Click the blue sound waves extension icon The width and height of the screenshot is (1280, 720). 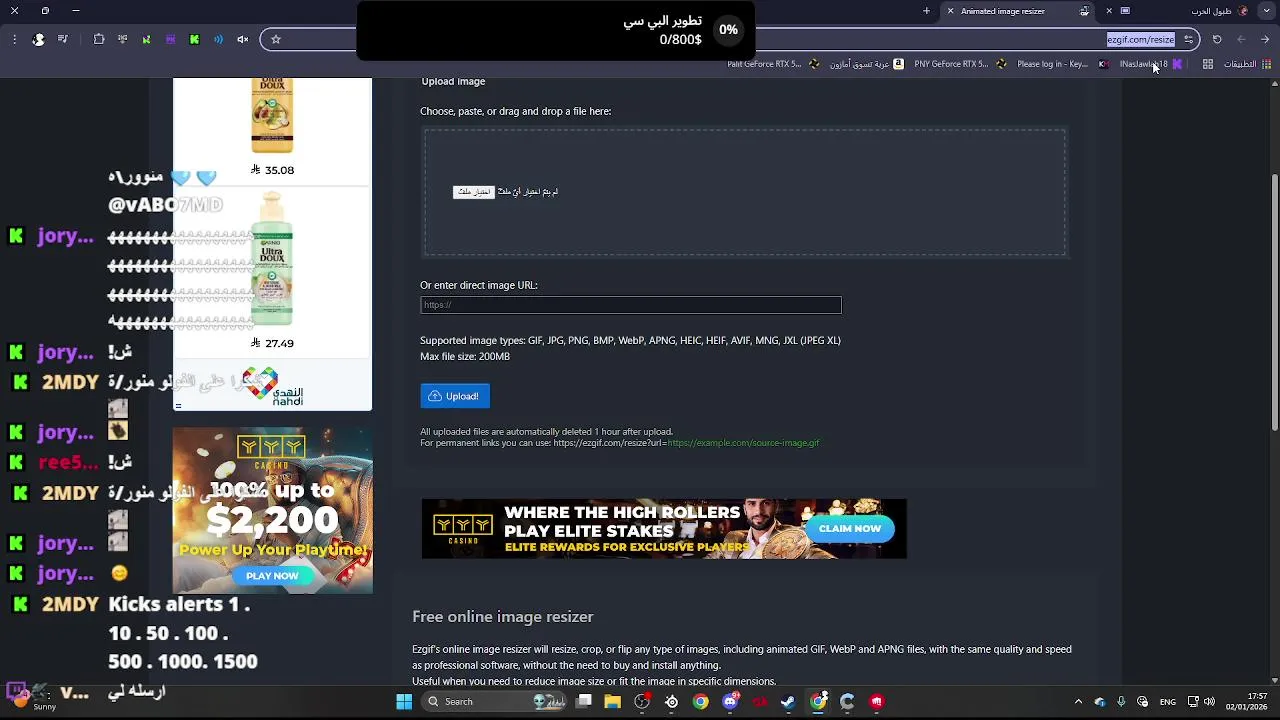click(218, 39)
